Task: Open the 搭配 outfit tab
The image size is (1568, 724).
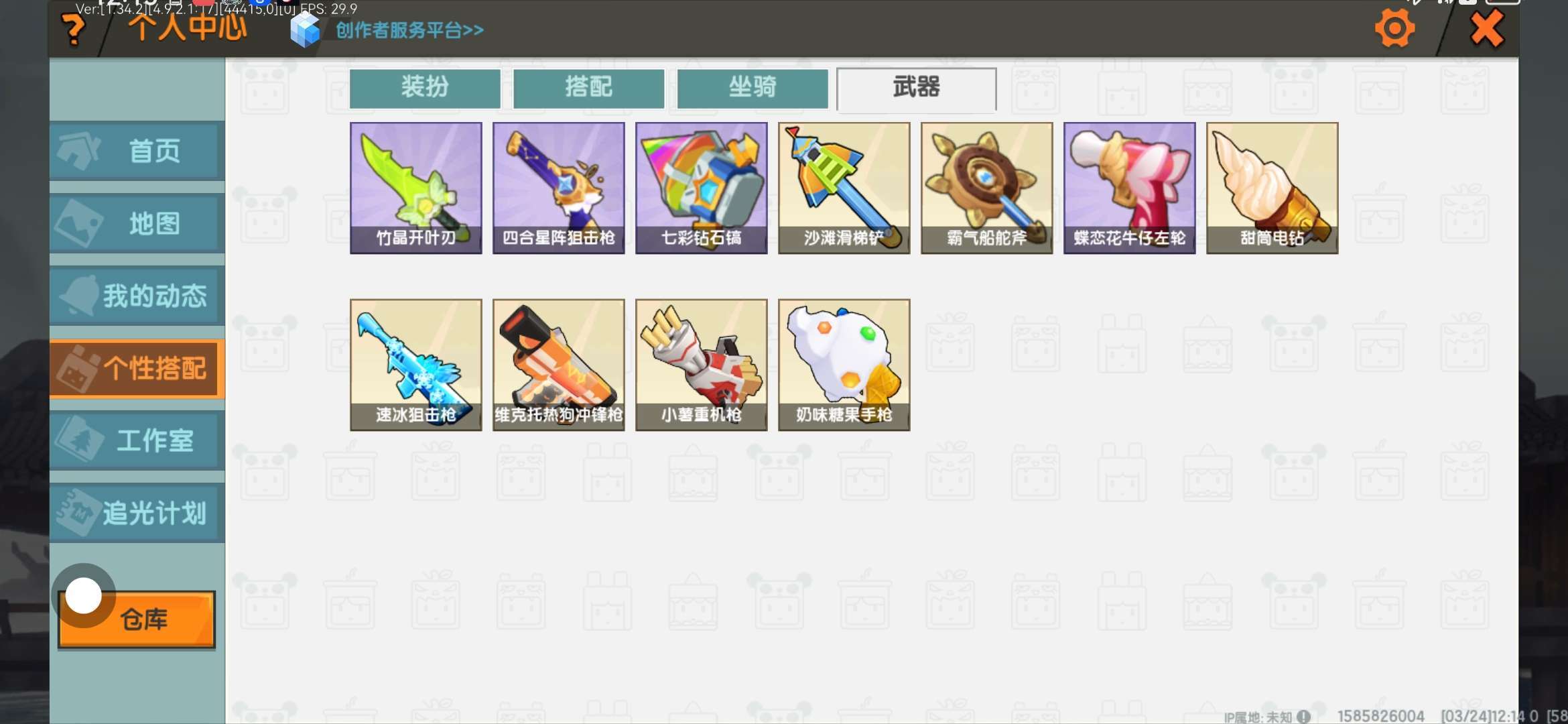Action: [x=588, y=88]
